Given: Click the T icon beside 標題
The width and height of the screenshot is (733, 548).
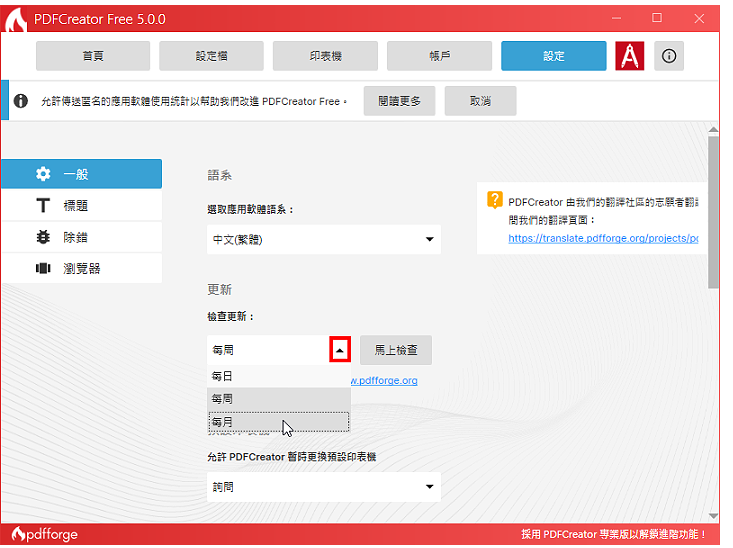Looking at the screenshot, I should pyautogui.click(x=43, y=205).
